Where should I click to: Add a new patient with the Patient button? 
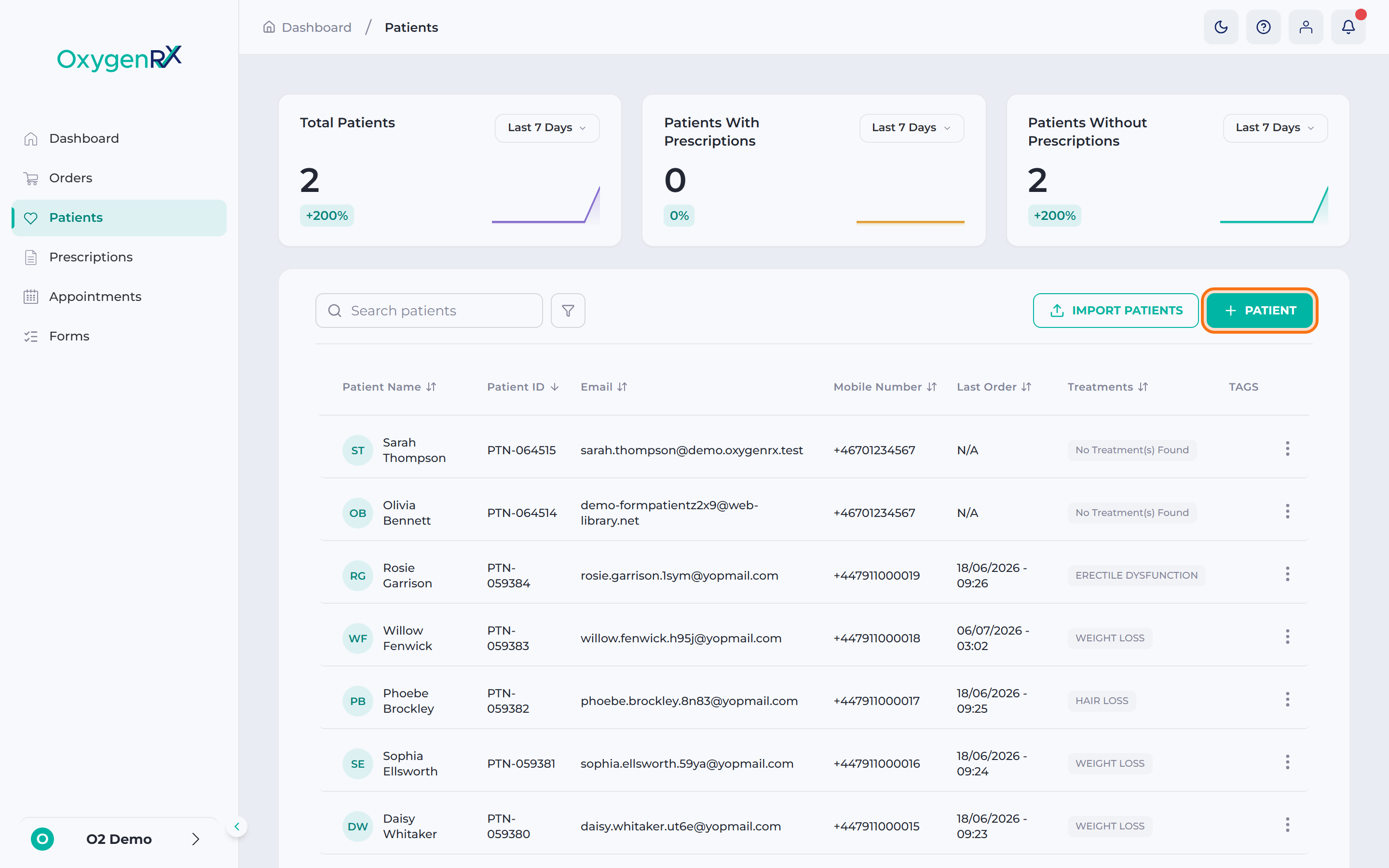point(1259,311)
